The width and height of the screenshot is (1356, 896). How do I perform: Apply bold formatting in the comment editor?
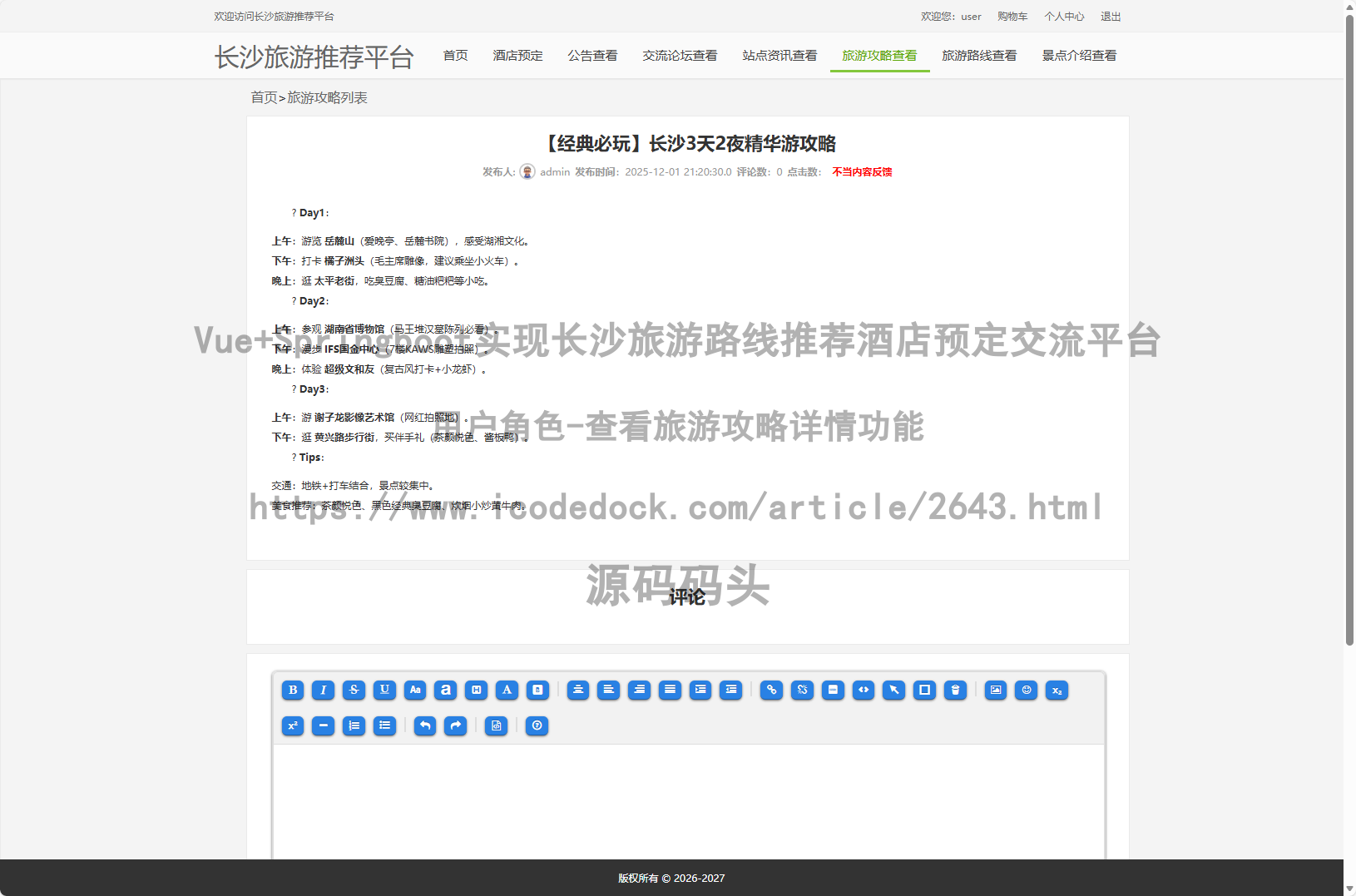pyautogui.click(x=292, y=690)
